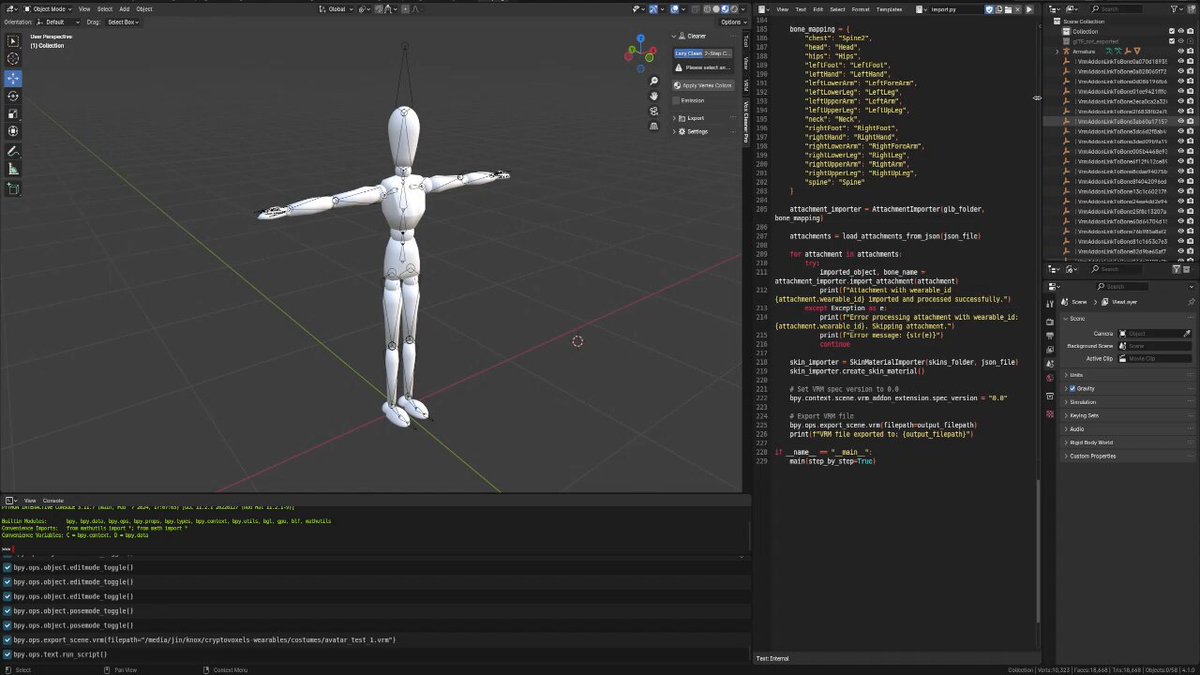This screenshot has height=675, width=1200.
Task: Uncheck the Gravity checkbox
Action: point(1073,388)
